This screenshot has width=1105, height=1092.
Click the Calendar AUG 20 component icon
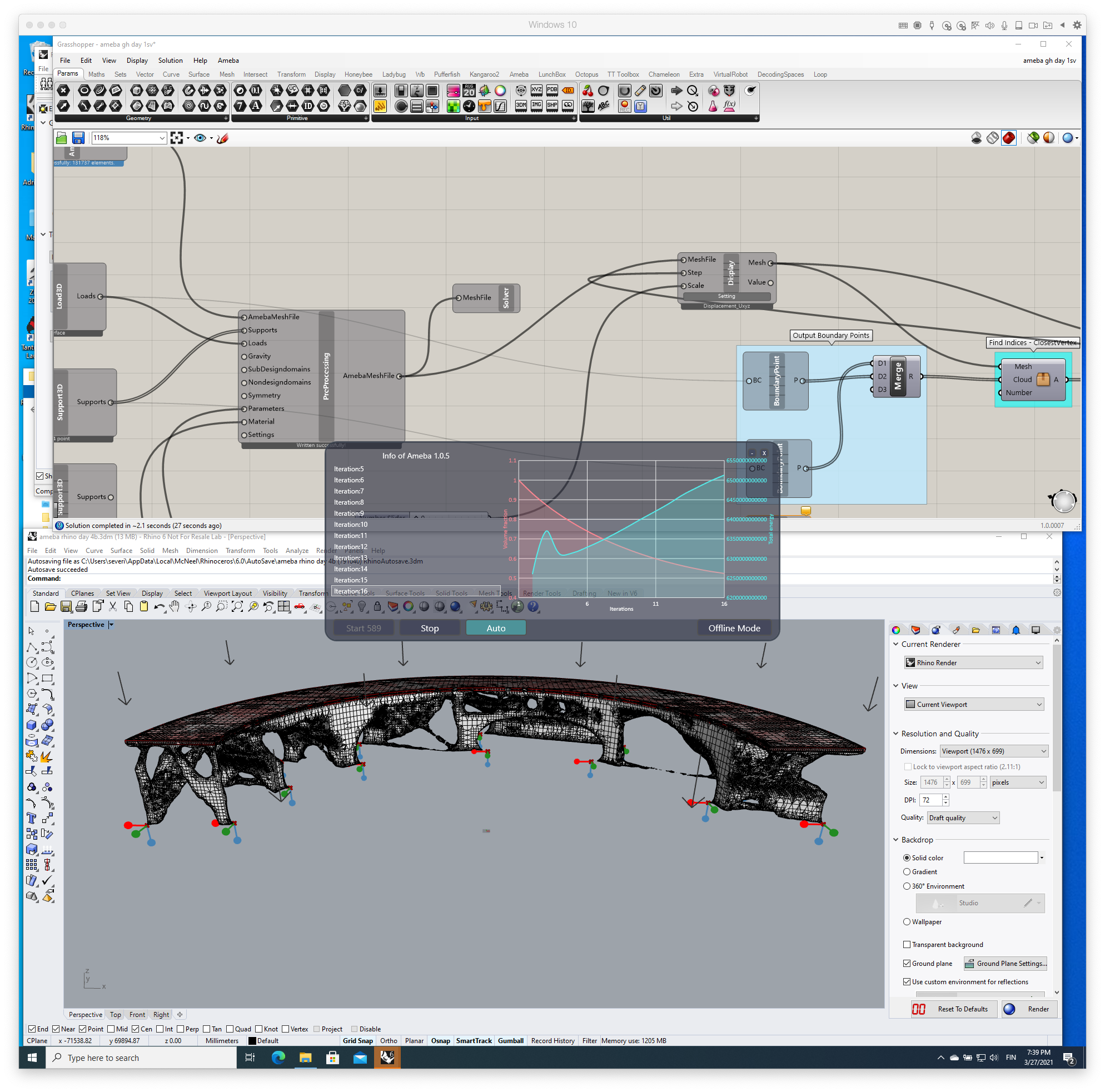(x=469, y=91)
